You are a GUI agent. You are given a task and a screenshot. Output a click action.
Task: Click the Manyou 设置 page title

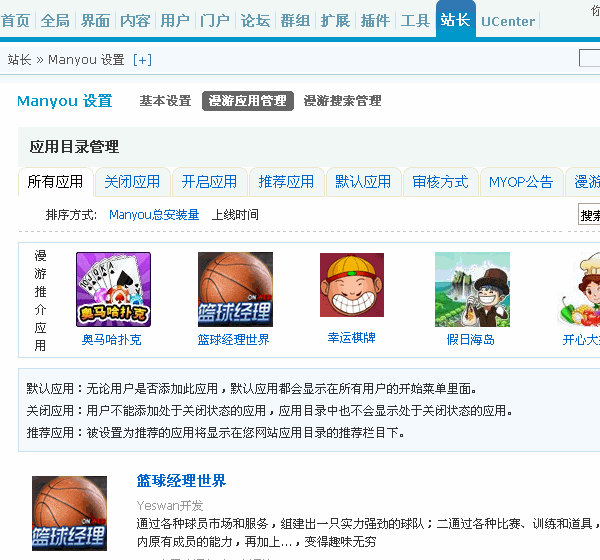pos(65,101)
